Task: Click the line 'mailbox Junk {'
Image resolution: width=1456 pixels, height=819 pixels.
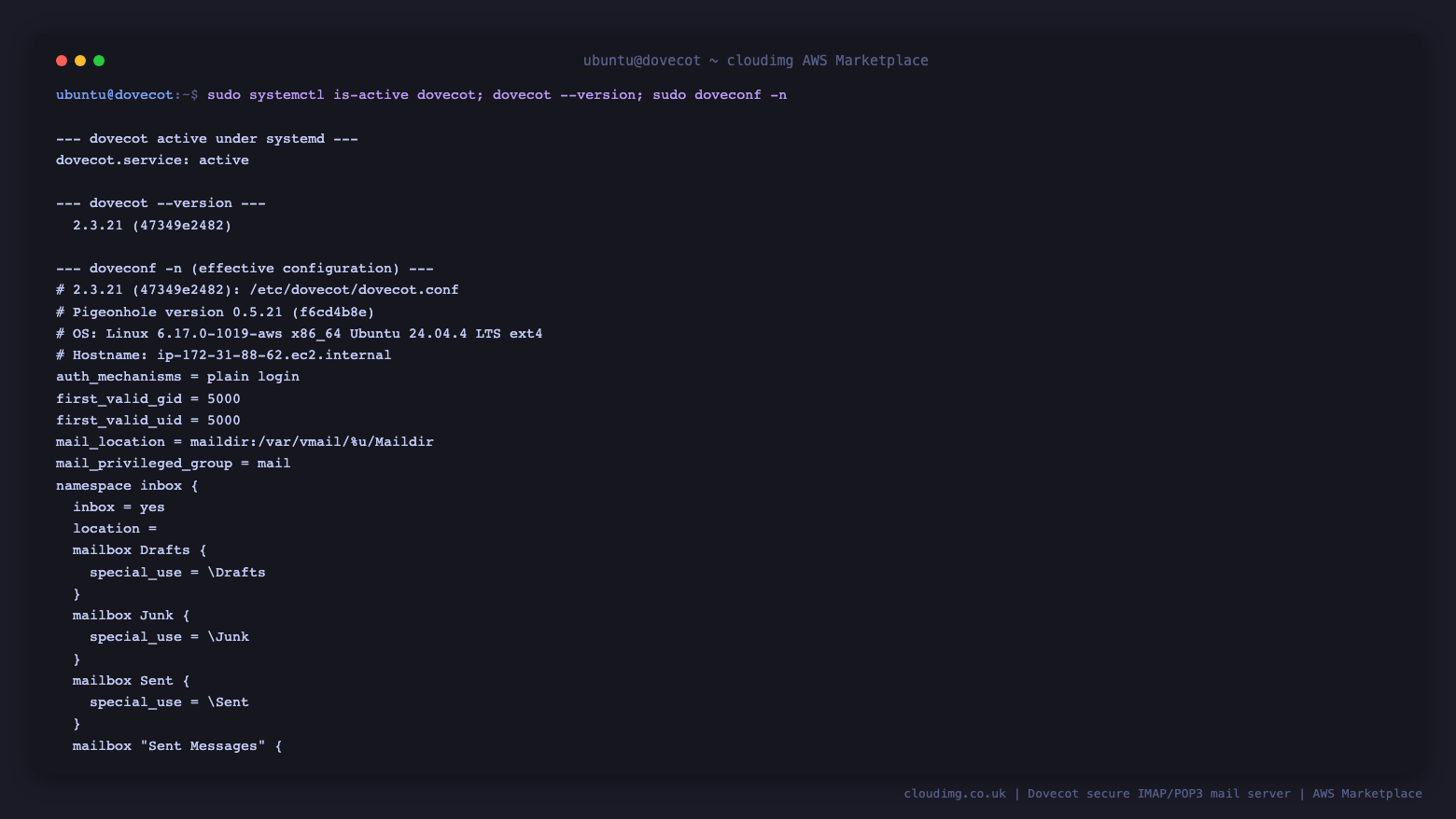Action: click(132, 616)
